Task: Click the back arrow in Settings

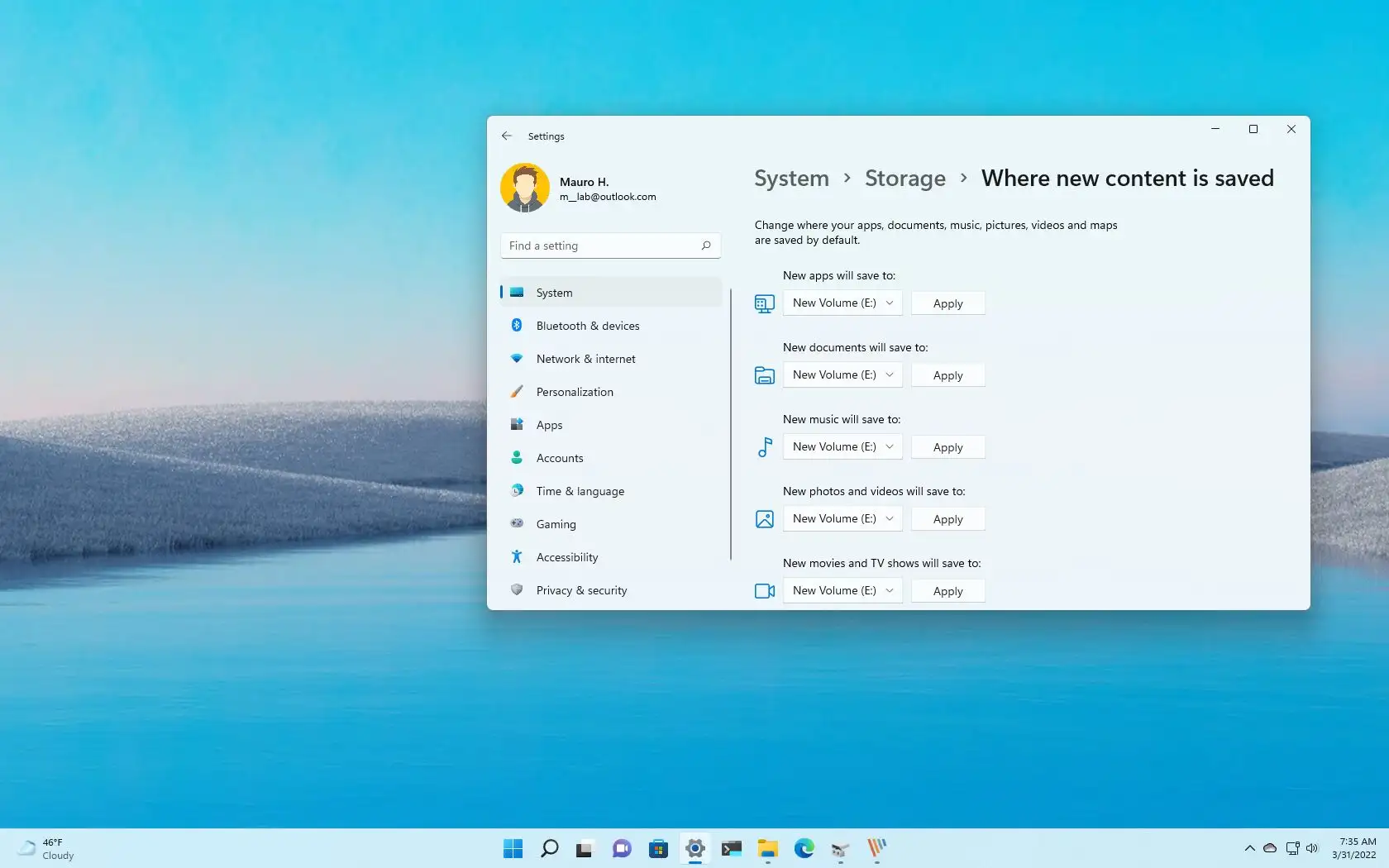Action: point(506,136)
